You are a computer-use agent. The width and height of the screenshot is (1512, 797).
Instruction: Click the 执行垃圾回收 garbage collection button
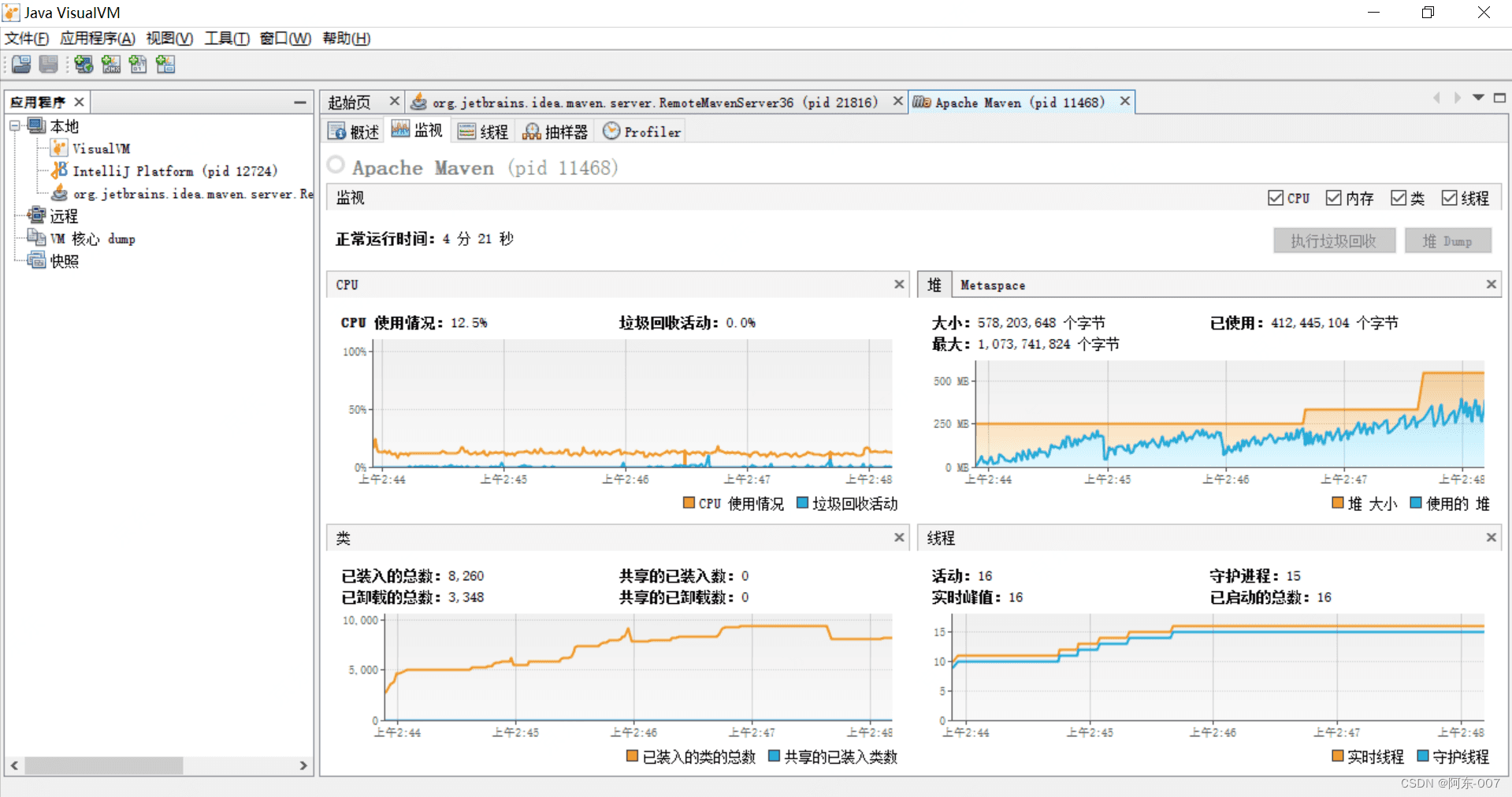[1334, 241]
